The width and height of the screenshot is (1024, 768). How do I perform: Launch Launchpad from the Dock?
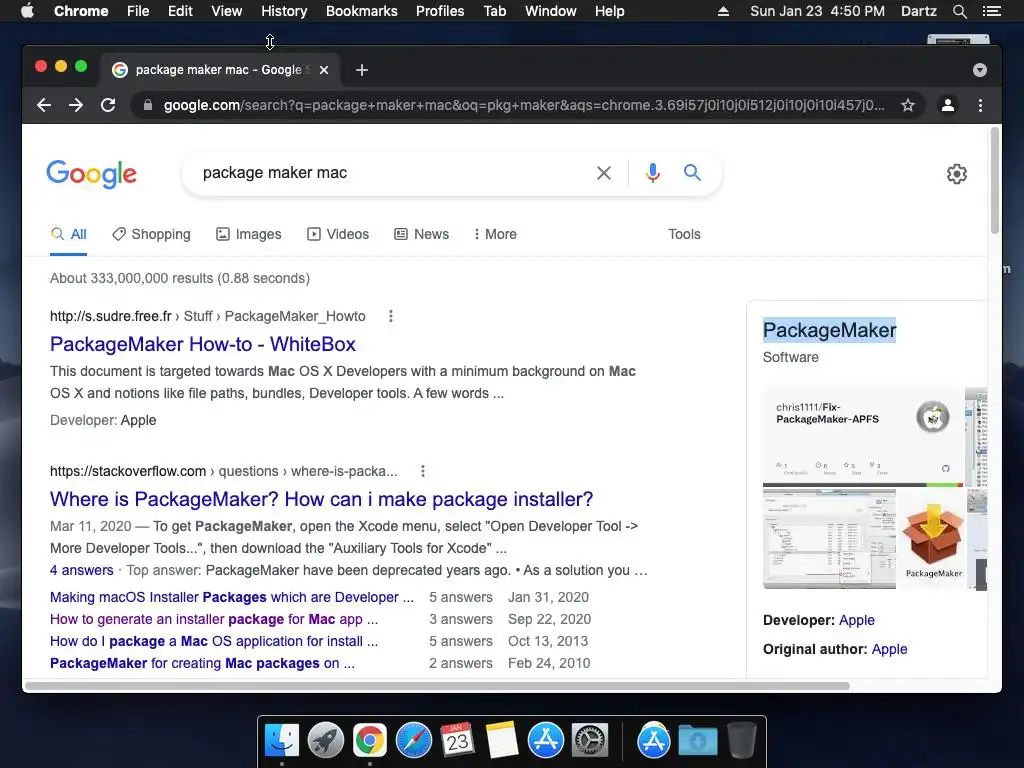click(x=325, y=741)
